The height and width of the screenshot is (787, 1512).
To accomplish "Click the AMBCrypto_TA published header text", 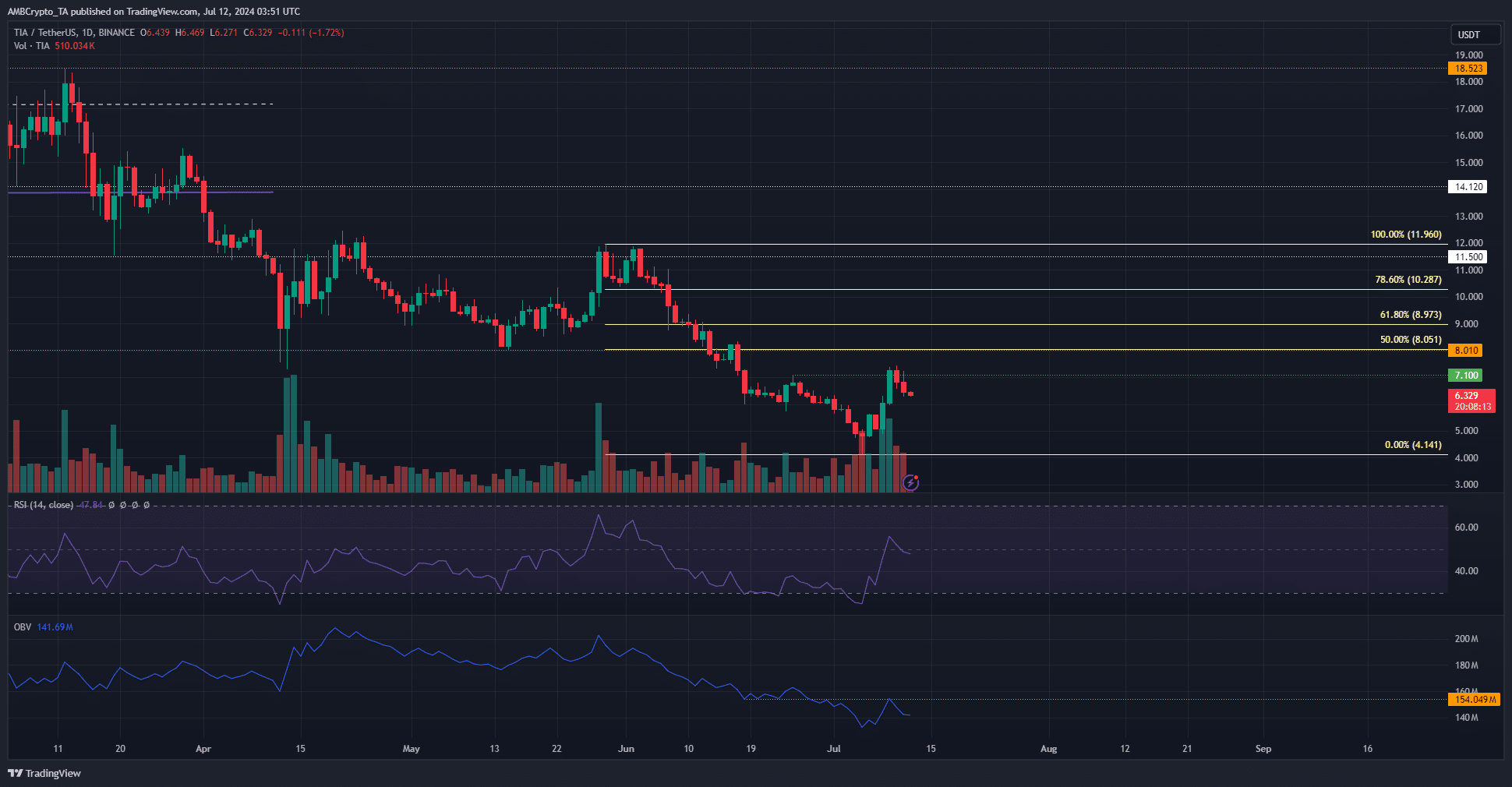I will [x=154, y=12].
